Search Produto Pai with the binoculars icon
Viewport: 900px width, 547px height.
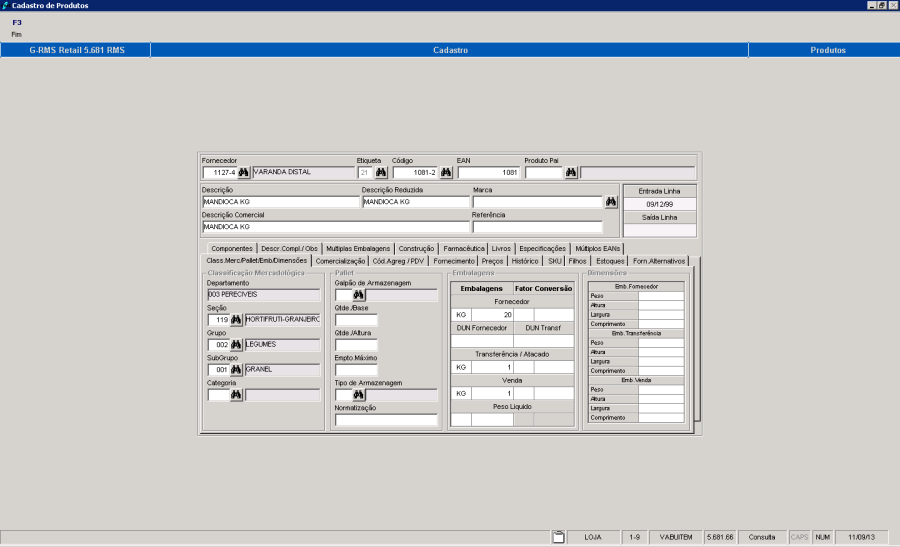[x=571, y=173]
